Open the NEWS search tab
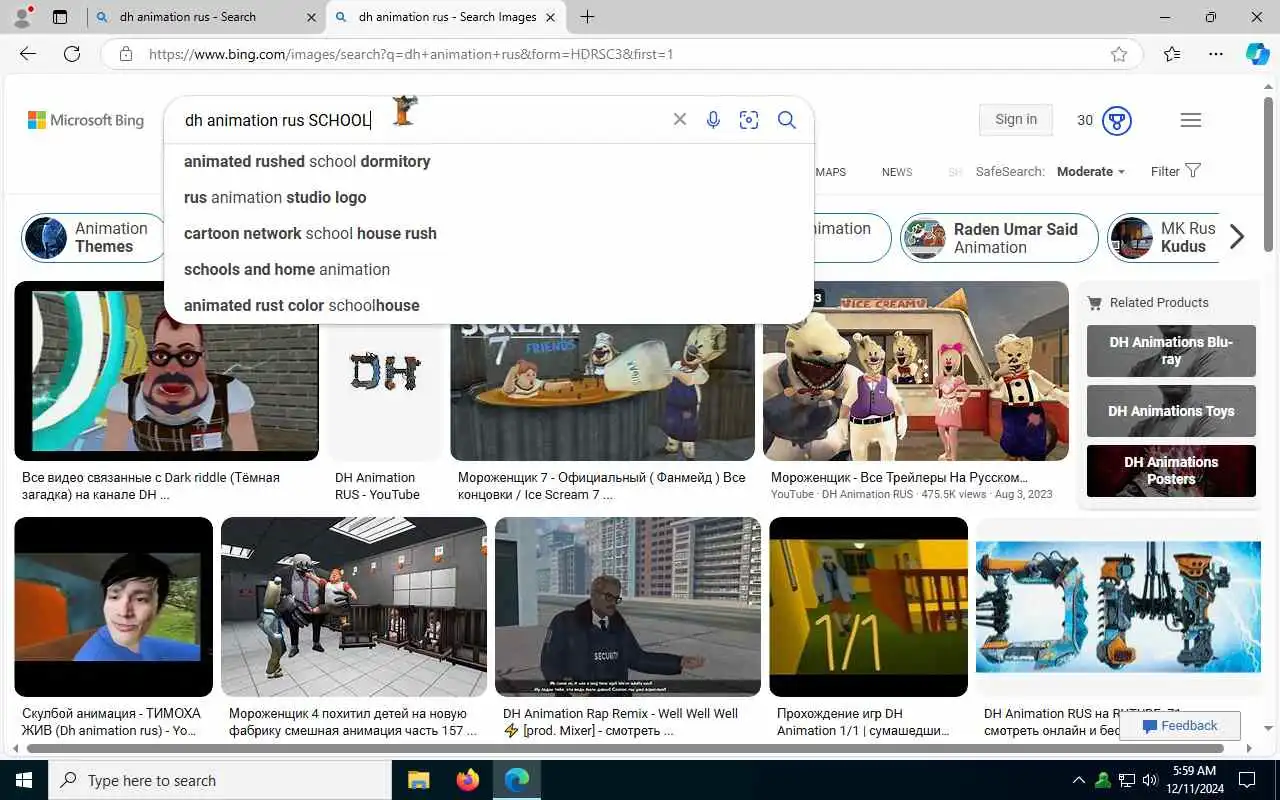Screen dimensions: 1280x800 pos(897,172)
